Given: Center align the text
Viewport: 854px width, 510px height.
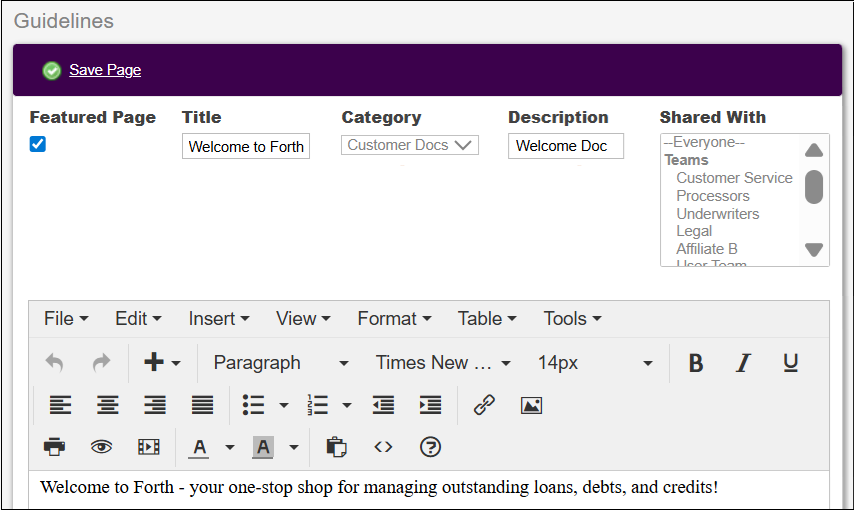Looking at the screenshot, I should (x=108, y=405).
